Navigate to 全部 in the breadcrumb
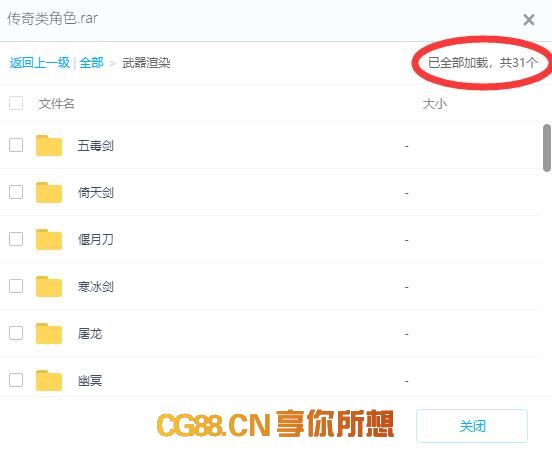Image resolution: width=552 pixels, height=452 pixels. (92, 63)
